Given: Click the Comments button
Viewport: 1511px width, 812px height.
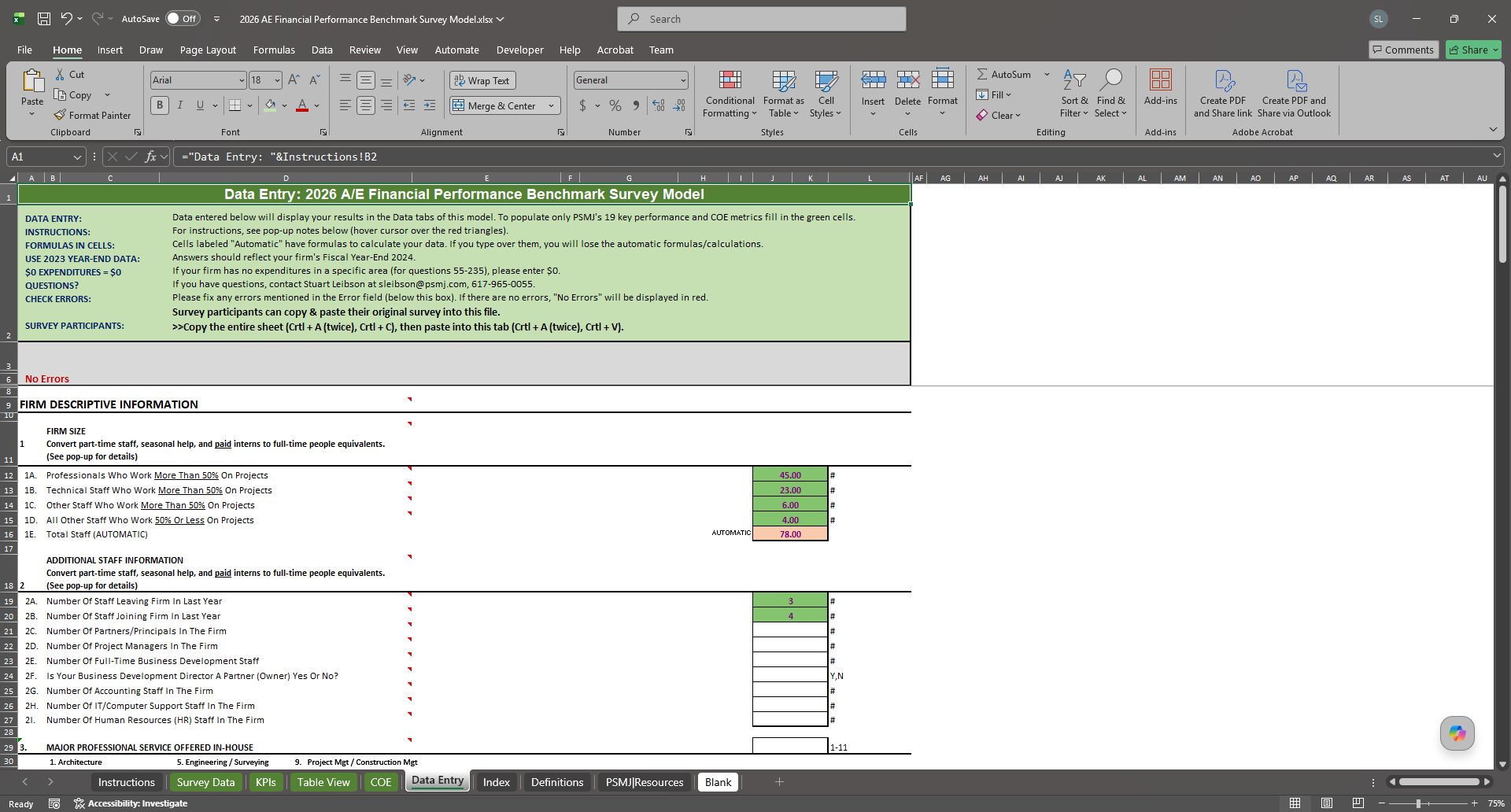Looking at the screenshot, I should point(1403,50).
